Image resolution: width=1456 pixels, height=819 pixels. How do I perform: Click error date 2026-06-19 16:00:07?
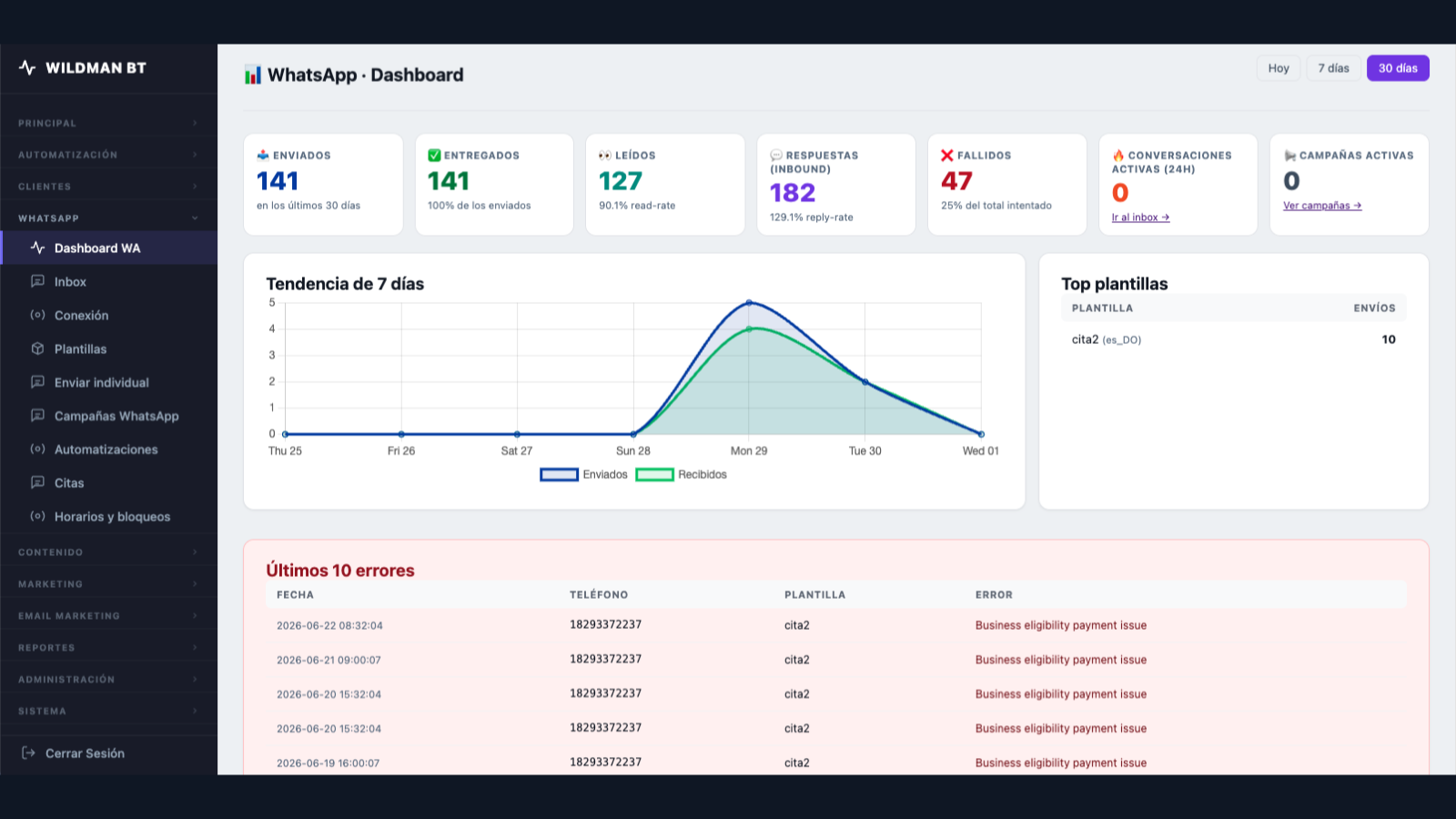click(328, 763)
